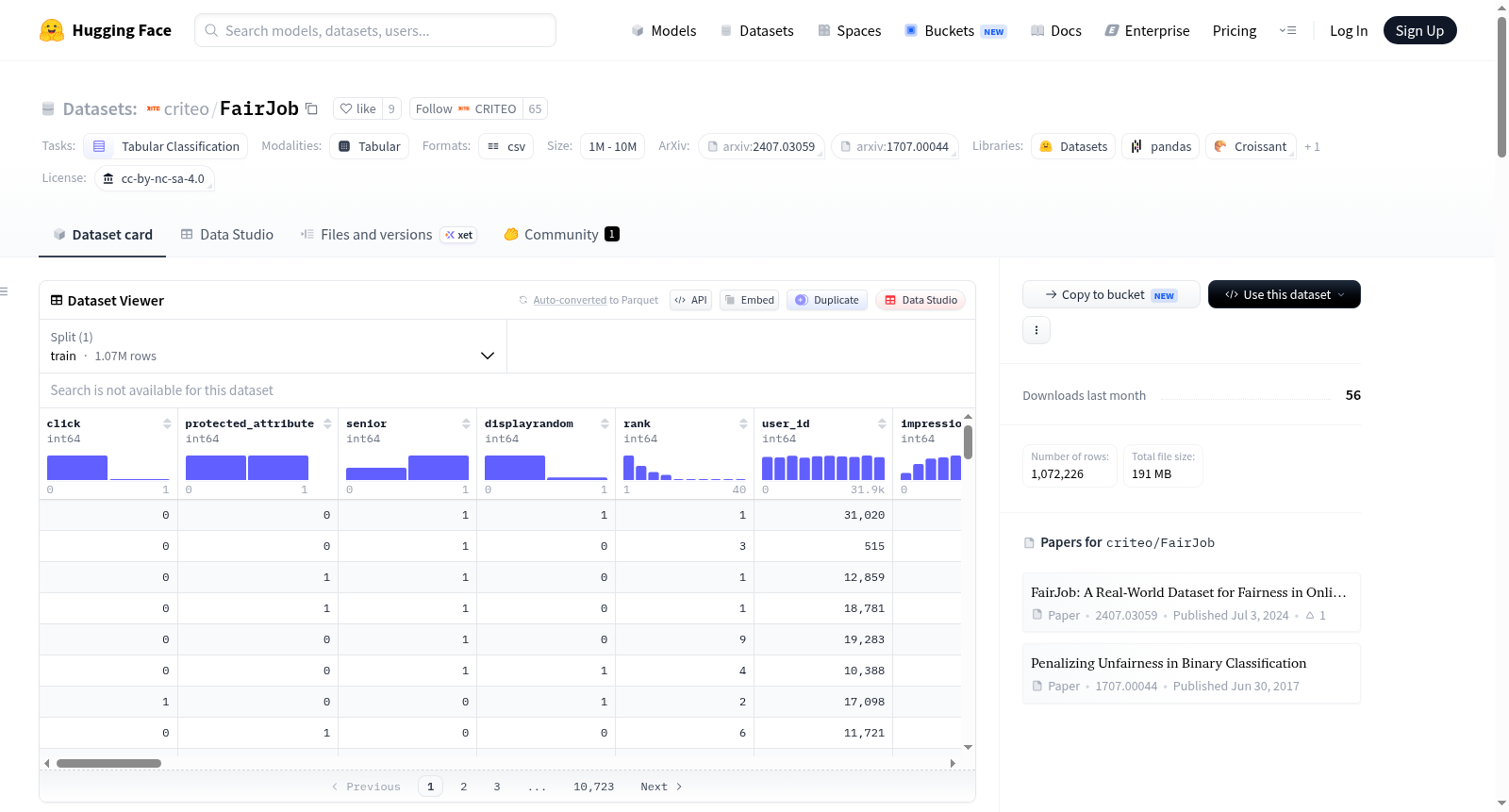Sort the displayrandom column

605,423
